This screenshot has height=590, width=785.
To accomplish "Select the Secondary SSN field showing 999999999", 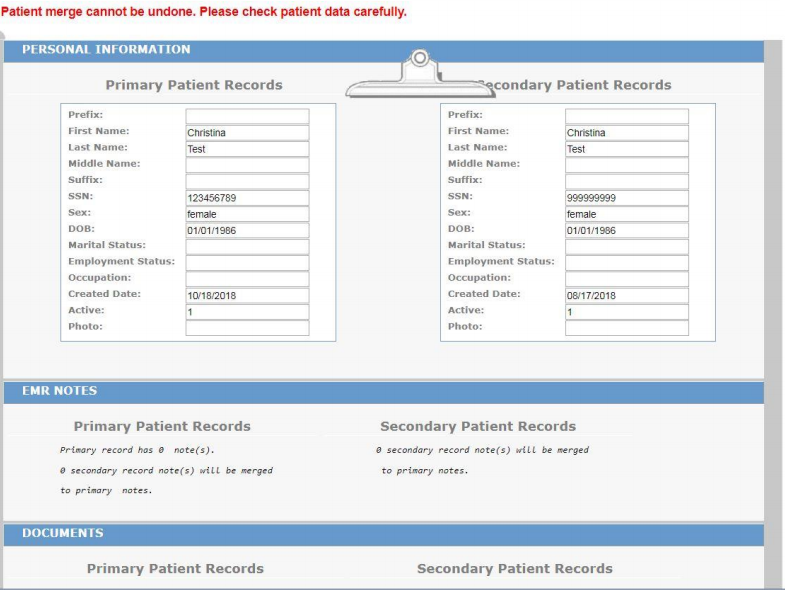I will point(626,198).
